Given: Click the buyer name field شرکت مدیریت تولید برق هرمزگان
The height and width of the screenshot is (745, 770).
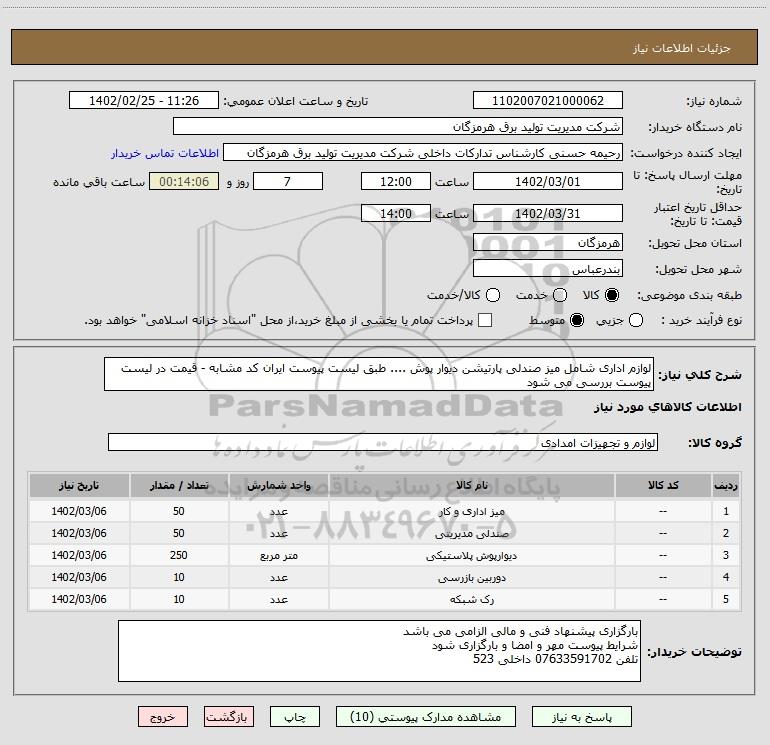Looking at the screenshot, I should pos(398,127).
